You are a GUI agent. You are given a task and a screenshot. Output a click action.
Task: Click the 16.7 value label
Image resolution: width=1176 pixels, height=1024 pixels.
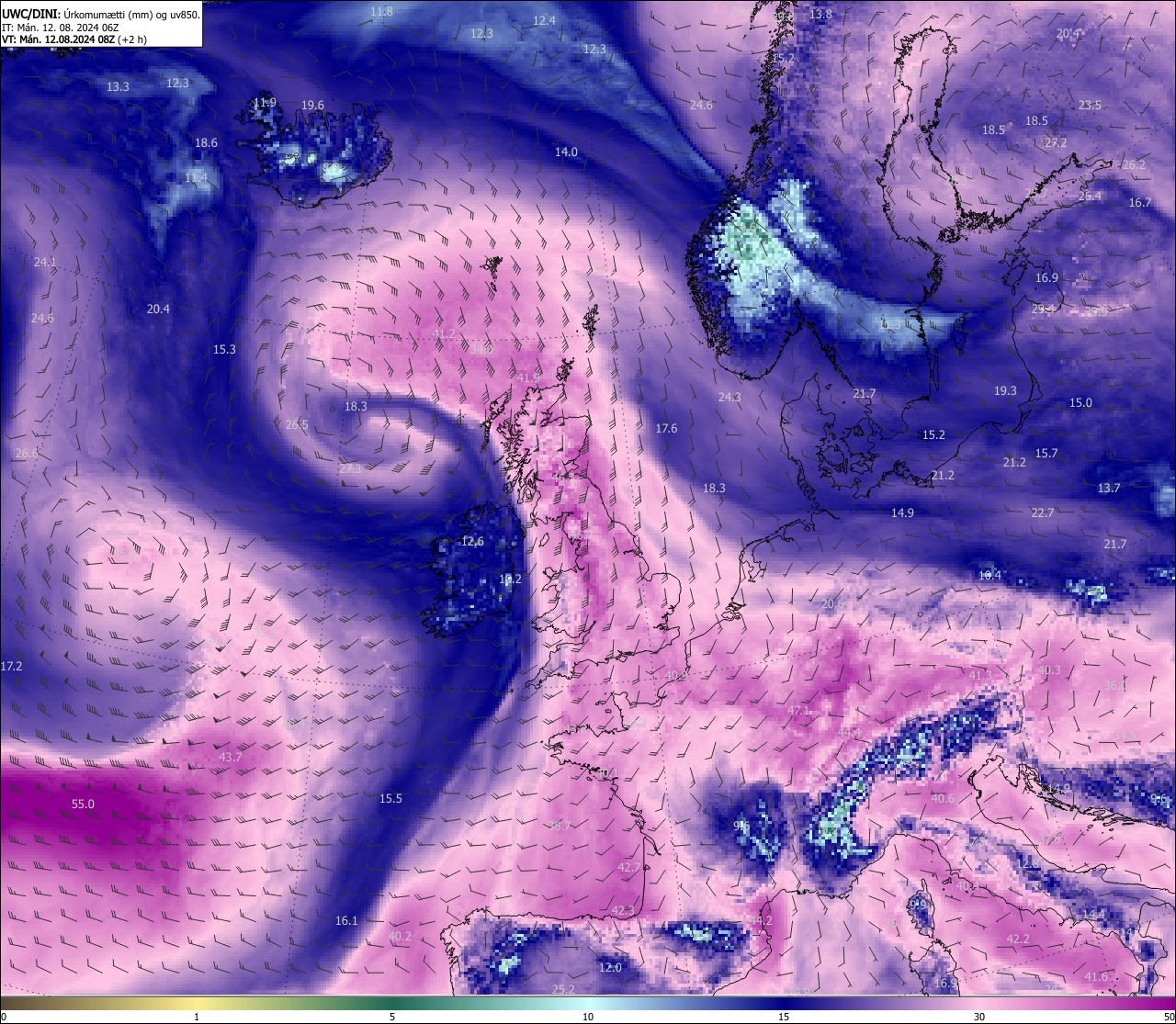click(x=1139, y=202)
